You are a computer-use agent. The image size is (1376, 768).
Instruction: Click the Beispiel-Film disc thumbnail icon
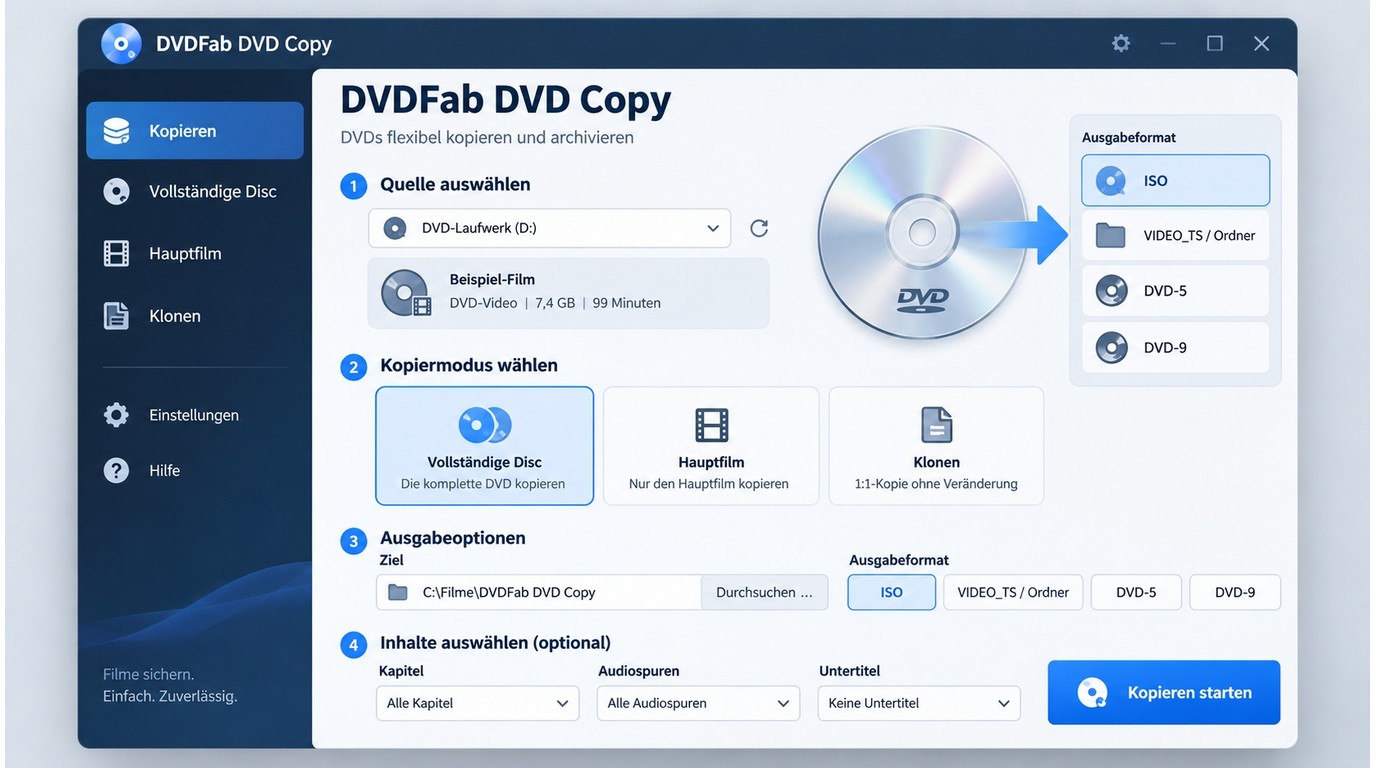[406, 292]
